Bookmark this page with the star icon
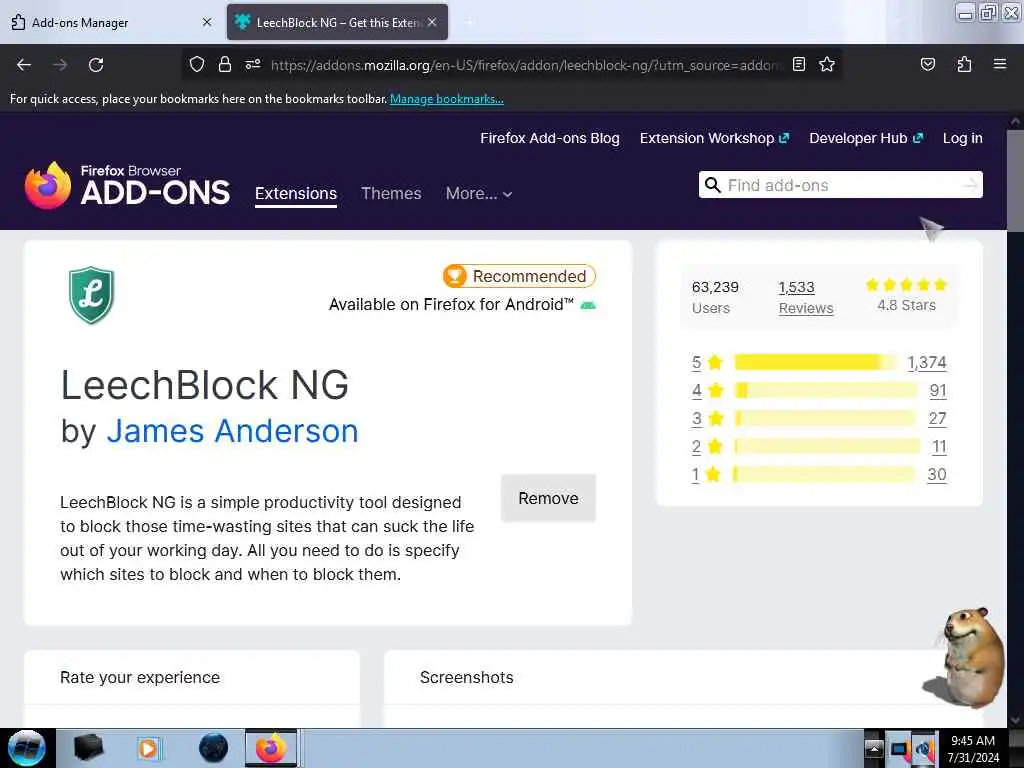 click(827, 64)
